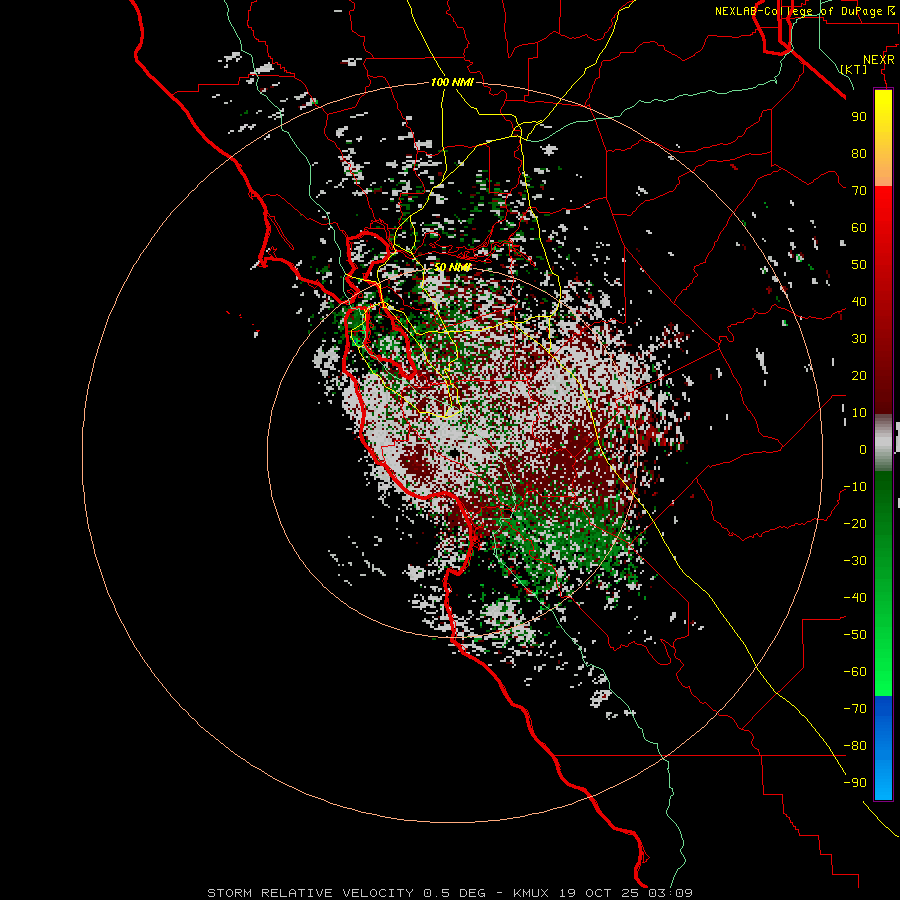
Task: Click the -60 value on velocity scale
Action: (x=855, y=672)
